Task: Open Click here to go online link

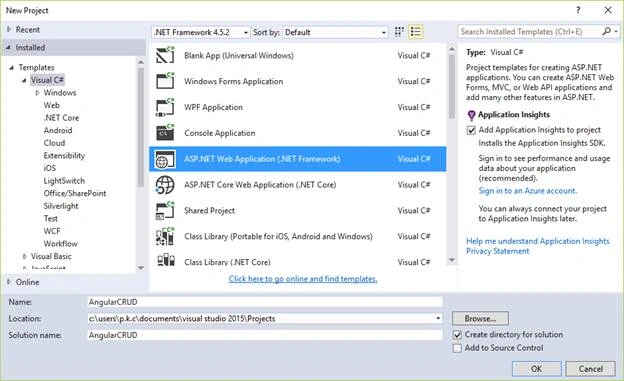Action: coord(303,279)
